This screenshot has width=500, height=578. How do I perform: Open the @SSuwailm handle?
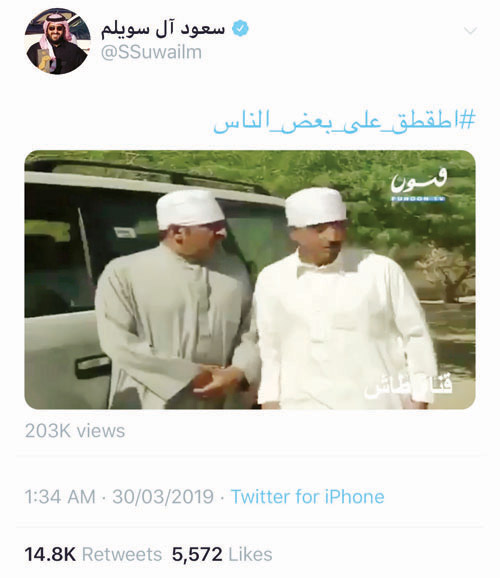point(151,52)
